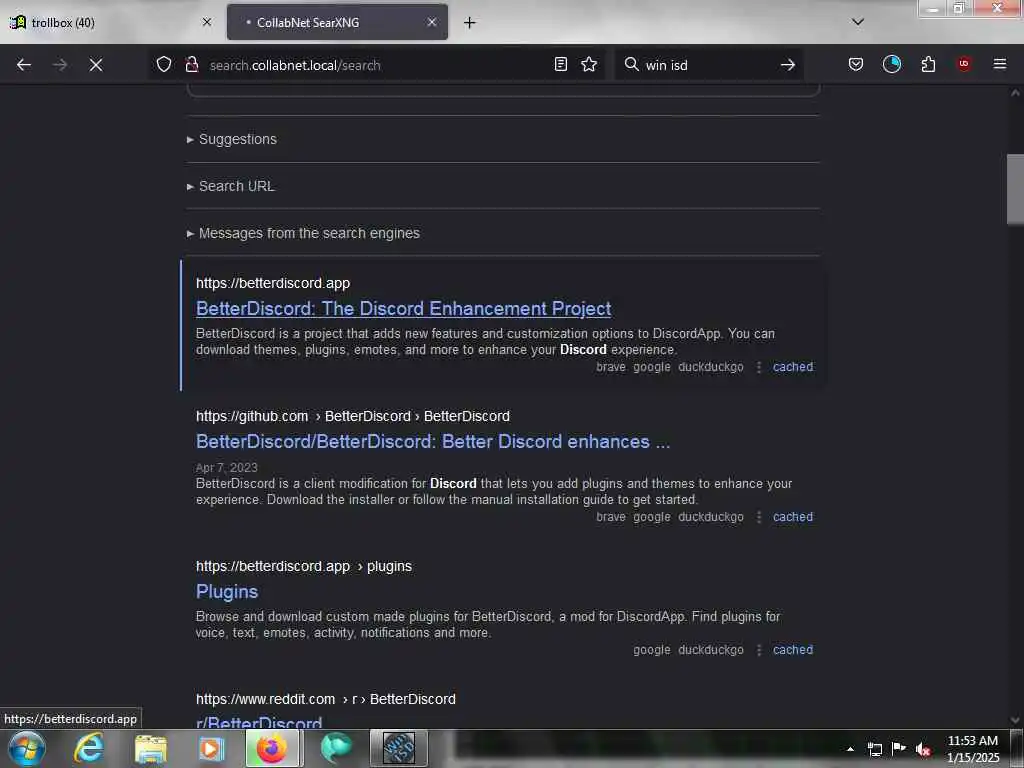Open more options dots on GitHub result
Image resolution: width=1024 pixels, height=768 pixels.
(758, 518)
